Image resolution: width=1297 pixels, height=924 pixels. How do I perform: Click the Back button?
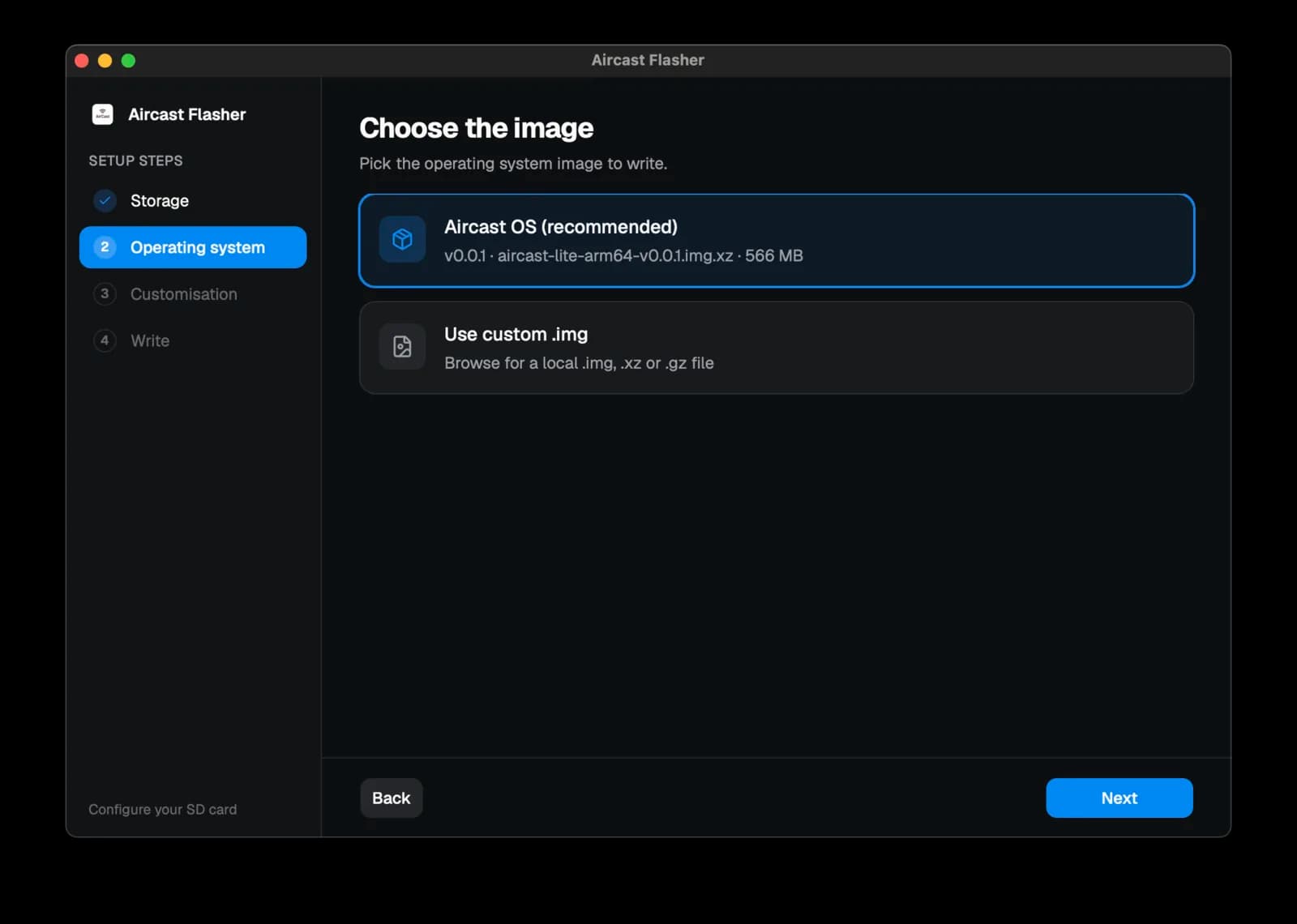click(392, 798)
